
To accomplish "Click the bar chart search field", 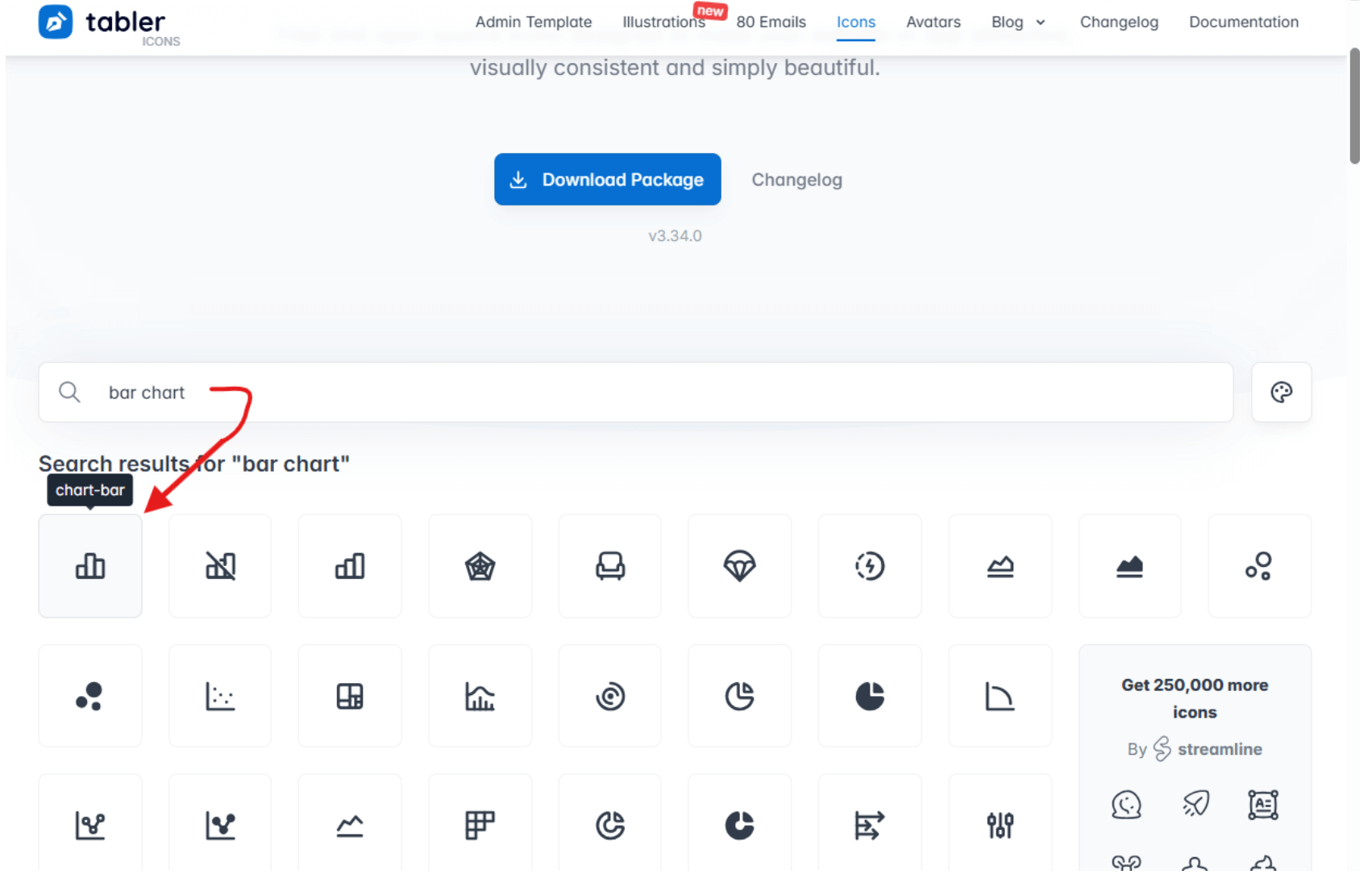I will point(636,392).
